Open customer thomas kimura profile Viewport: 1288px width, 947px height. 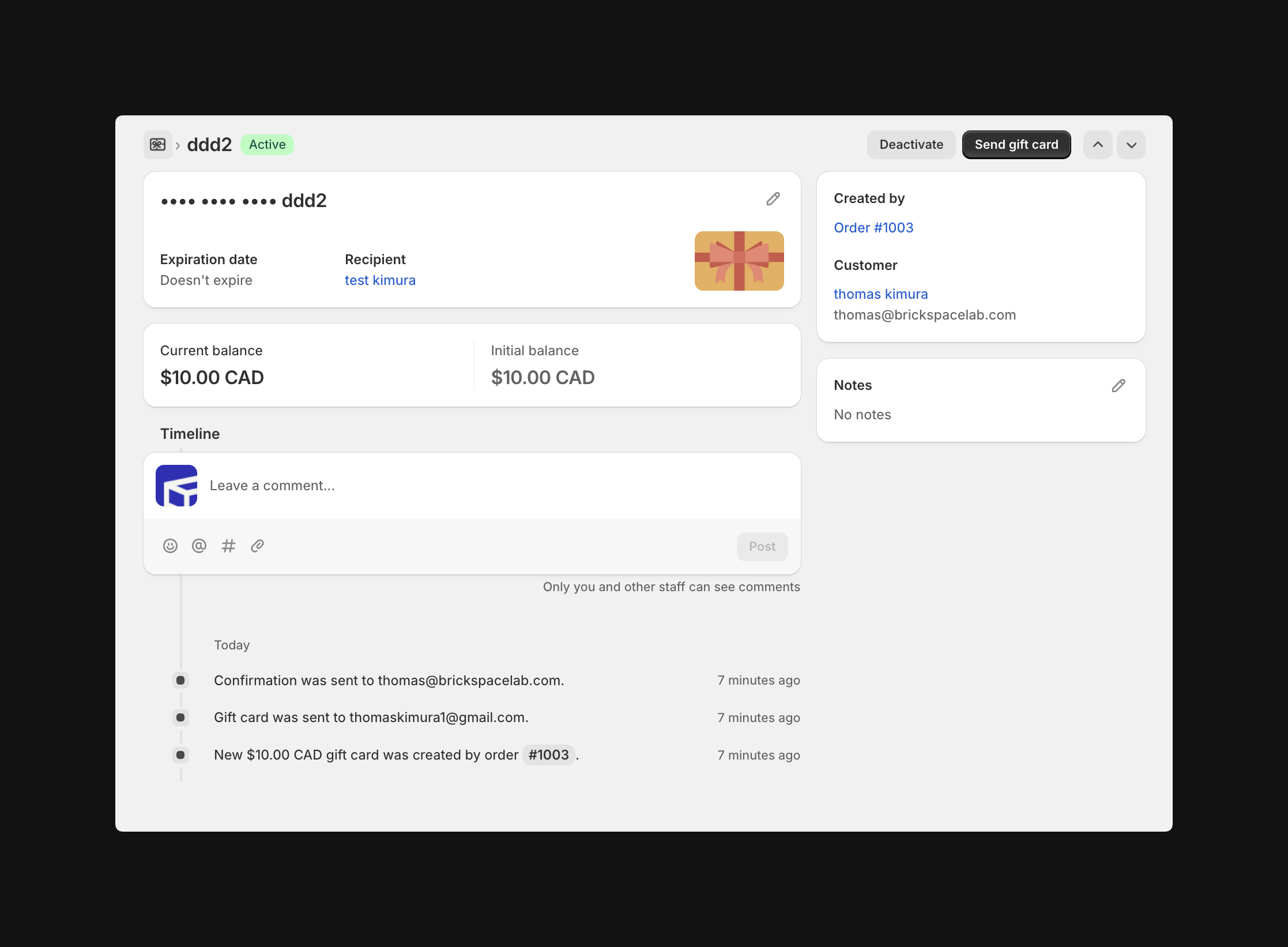[880, 294]
